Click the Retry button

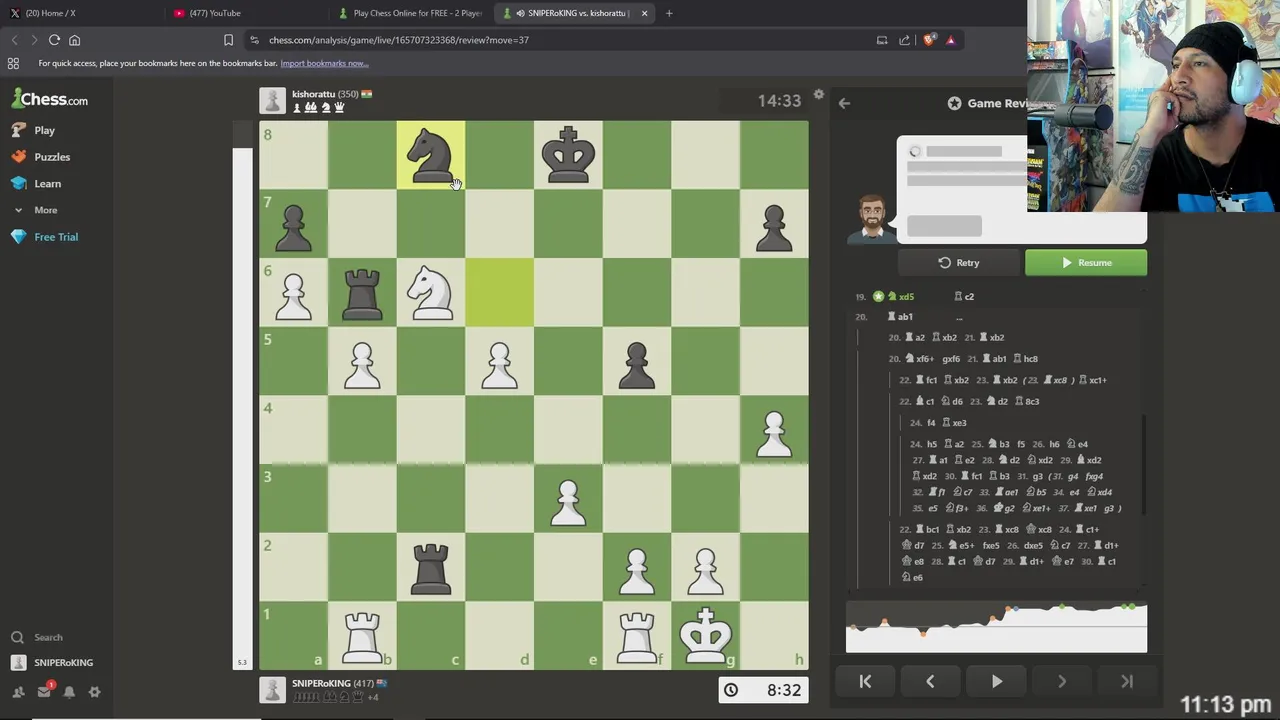click(958, 263)
